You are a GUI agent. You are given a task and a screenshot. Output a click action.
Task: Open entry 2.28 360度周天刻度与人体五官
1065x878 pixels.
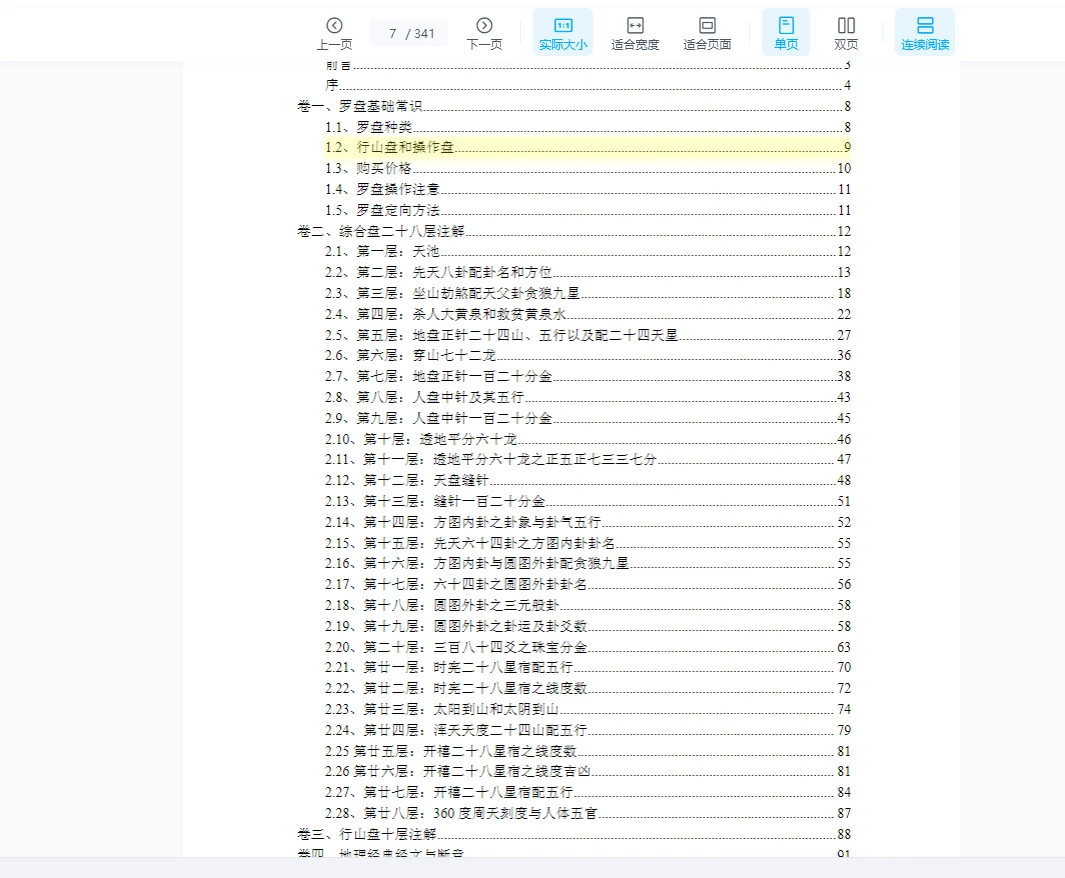[588, 813]
